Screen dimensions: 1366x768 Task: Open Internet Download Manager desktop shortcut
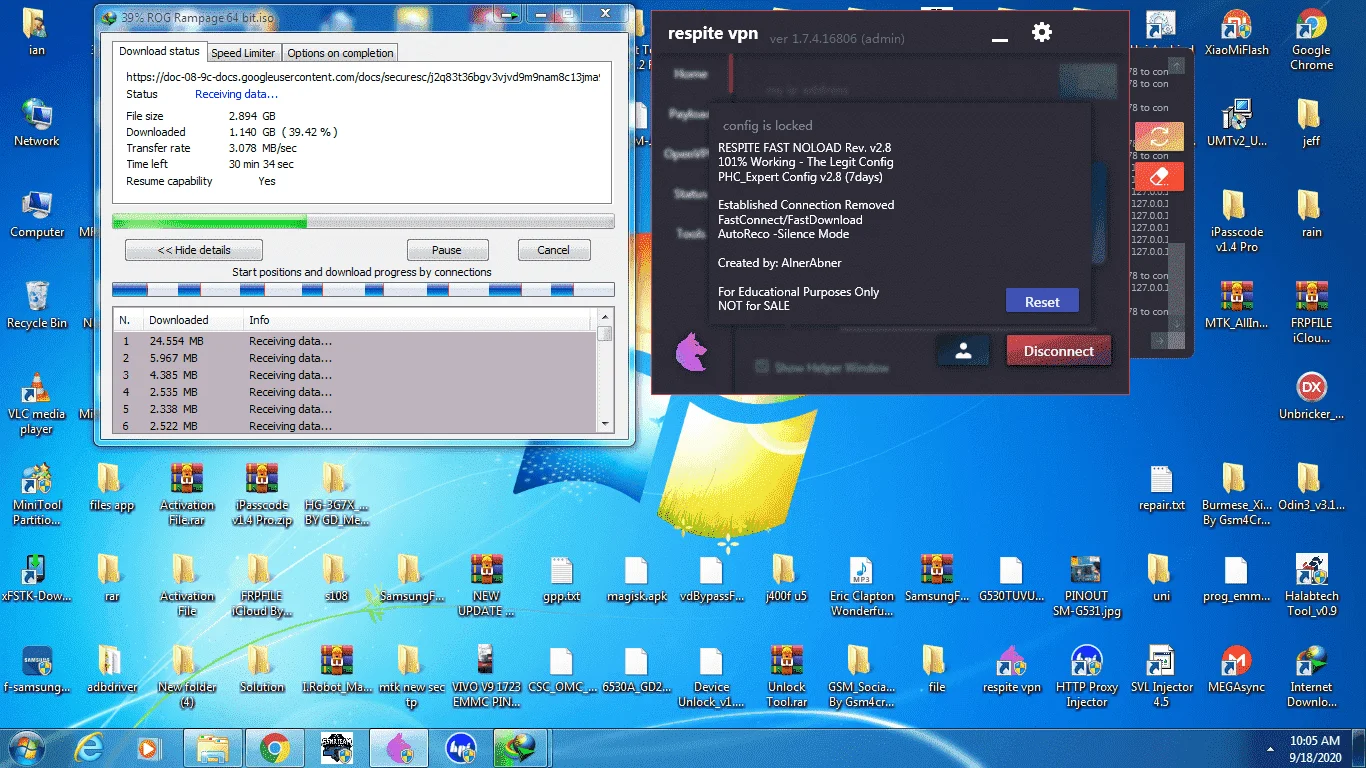pyautogui.click(x=1311, y=677)
